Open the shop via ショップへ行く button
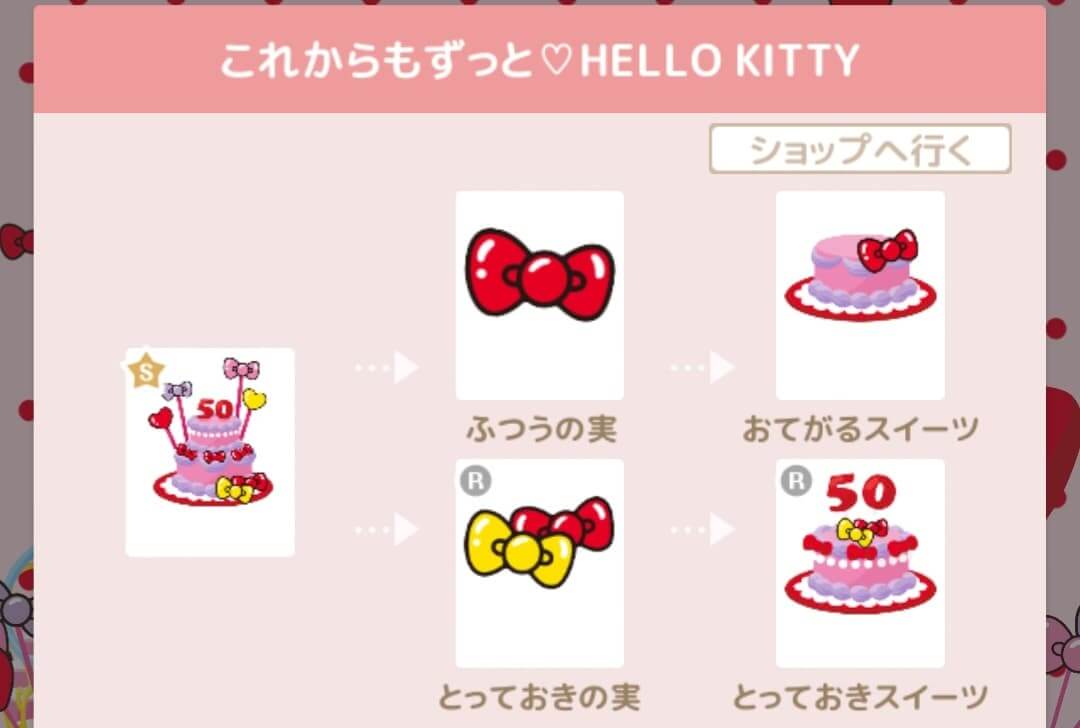Viewport: 1080px width, 728px height. [860, 149]
